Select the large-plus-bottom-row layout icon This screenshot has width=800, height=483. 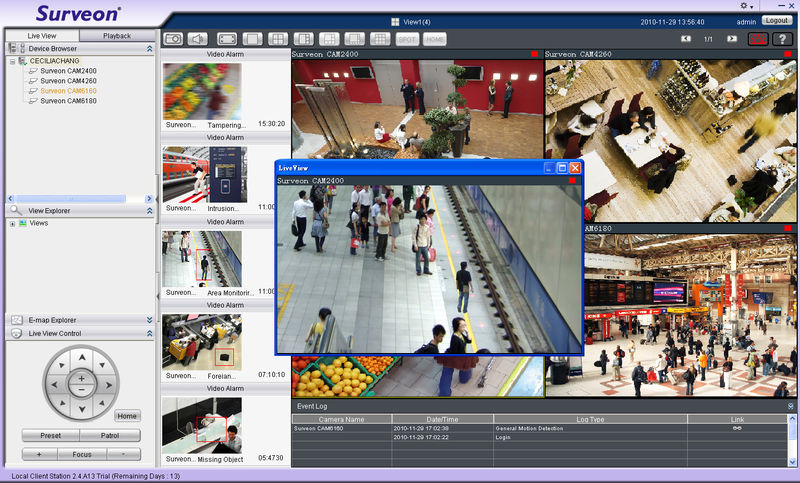329,39
